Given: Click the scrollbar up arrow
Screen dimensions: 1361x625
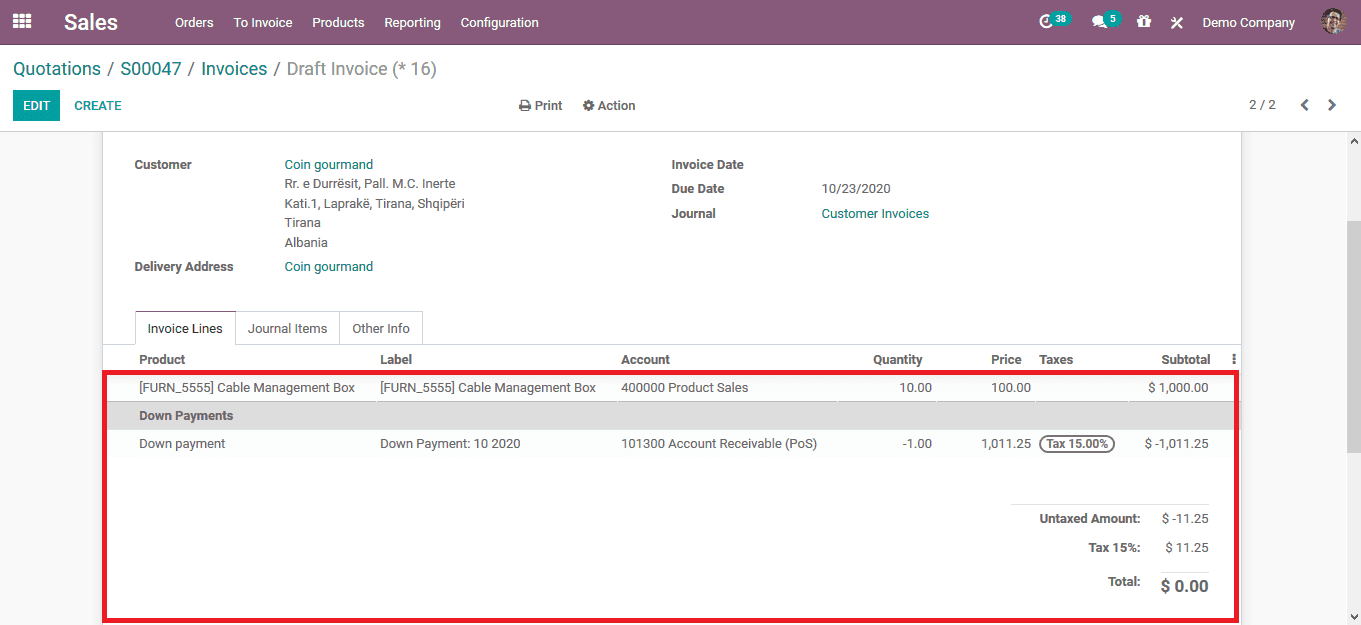Looking at the screenshot, I should 1353,140.
